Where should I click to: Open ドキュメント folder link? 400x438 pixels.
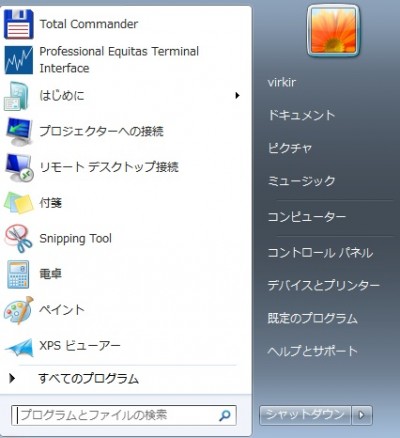[x=301, y=115]
